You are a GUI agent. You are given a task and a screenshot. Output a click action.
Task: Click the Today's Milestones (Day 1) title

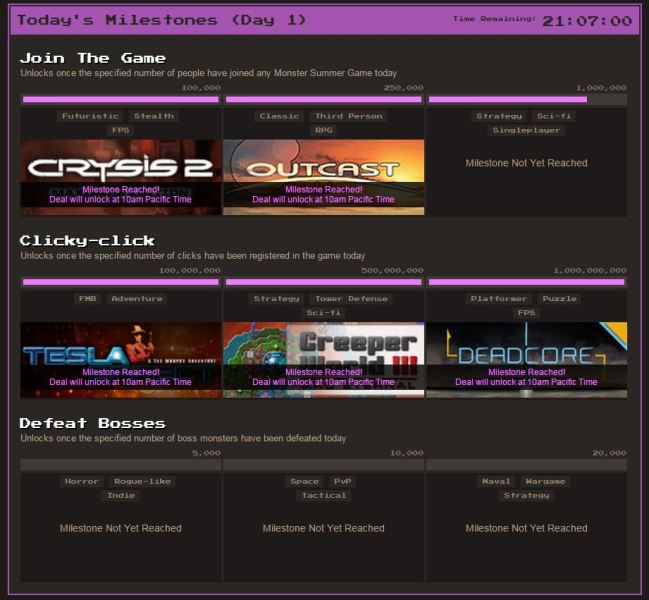[x=161, y=20]
